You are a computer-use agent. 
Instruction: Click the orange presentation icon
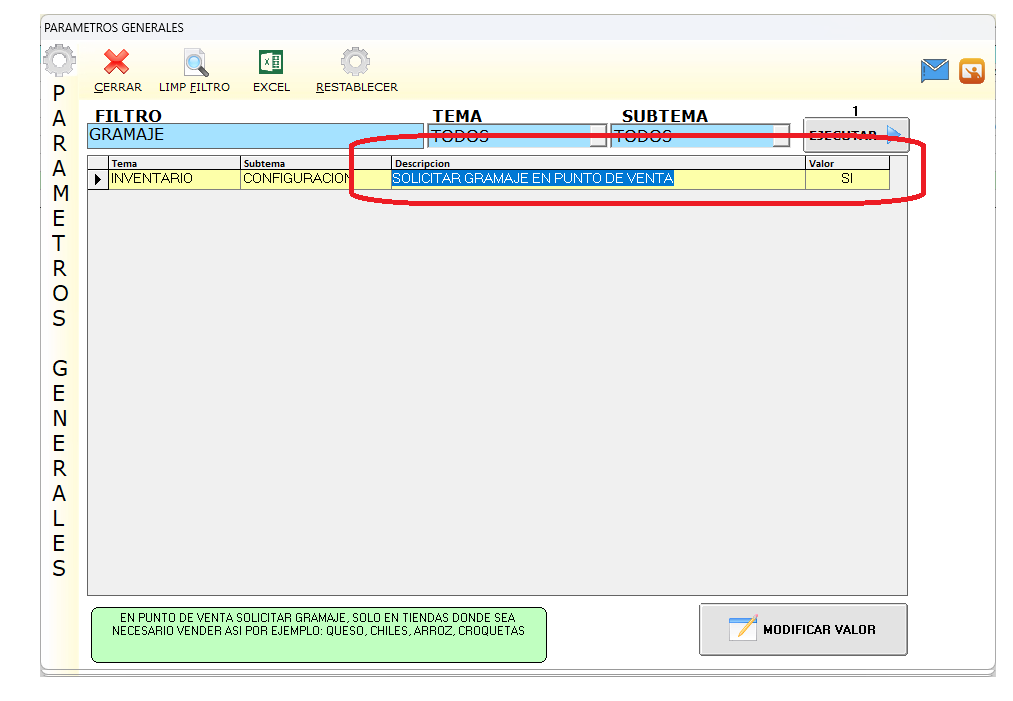971,71
